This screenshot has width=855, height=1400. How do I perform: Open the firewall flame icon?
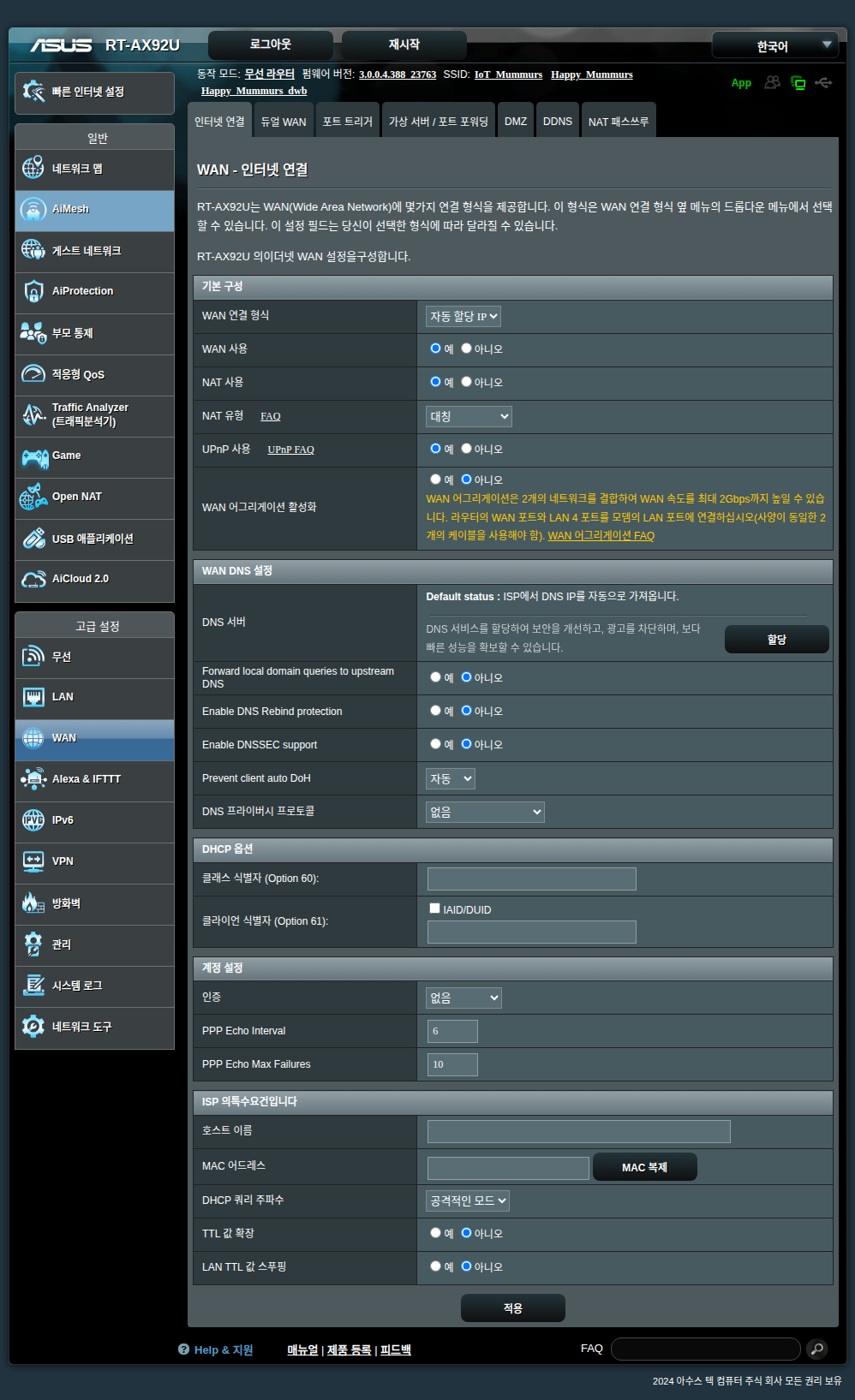33,903
